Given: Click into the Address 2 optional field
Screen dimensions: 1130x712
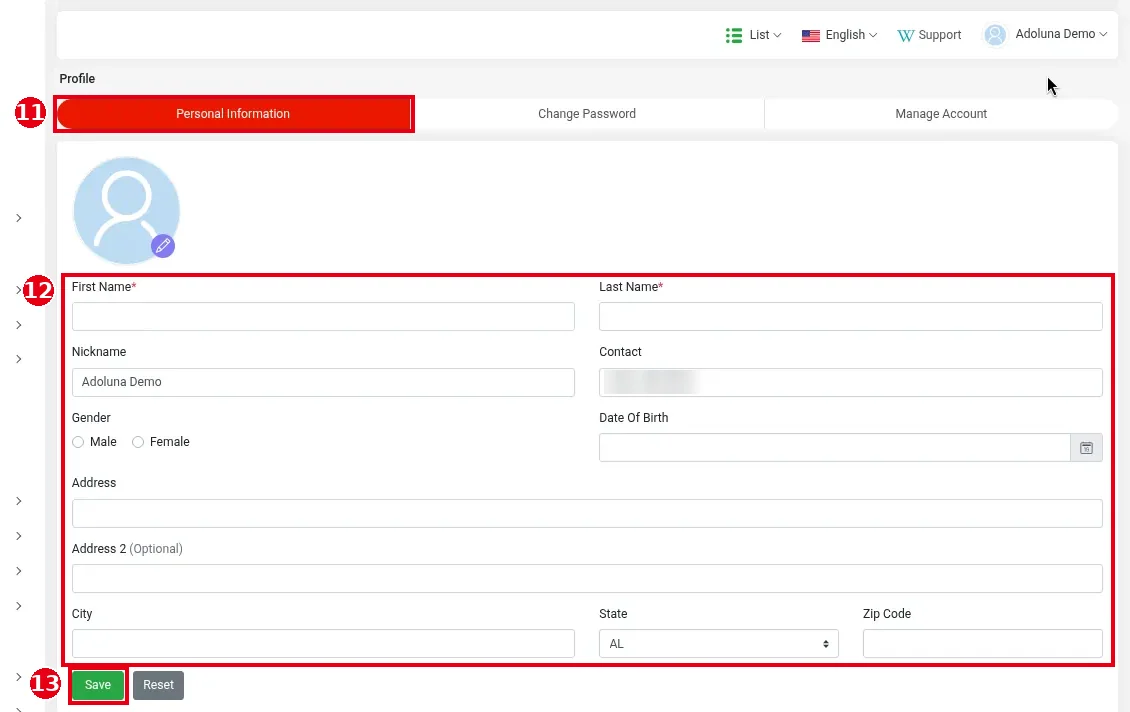Looking at the screenshot, I should (587, 579).
